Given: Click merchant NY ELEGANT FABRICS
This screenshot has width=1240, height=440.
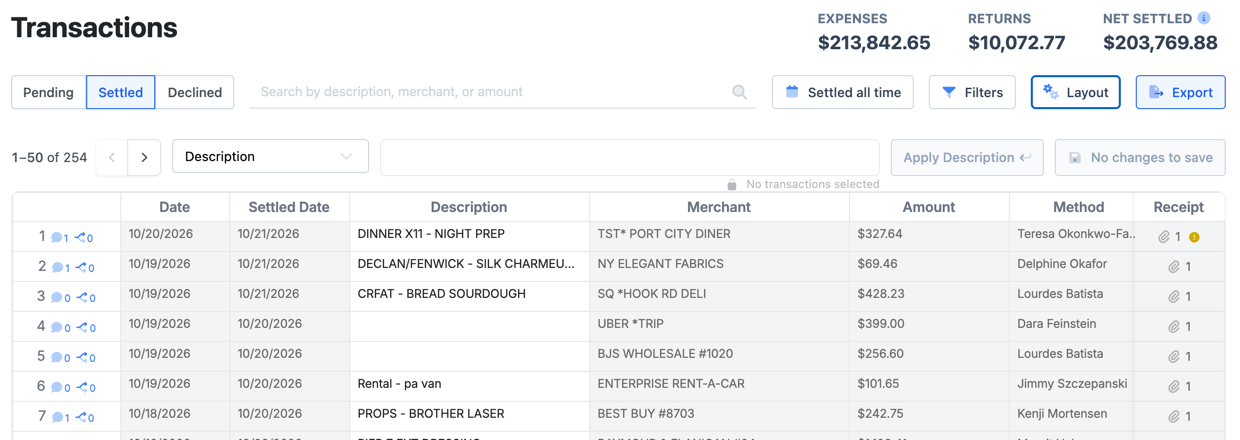Looking at the screenshot, I should coord(661,264).
